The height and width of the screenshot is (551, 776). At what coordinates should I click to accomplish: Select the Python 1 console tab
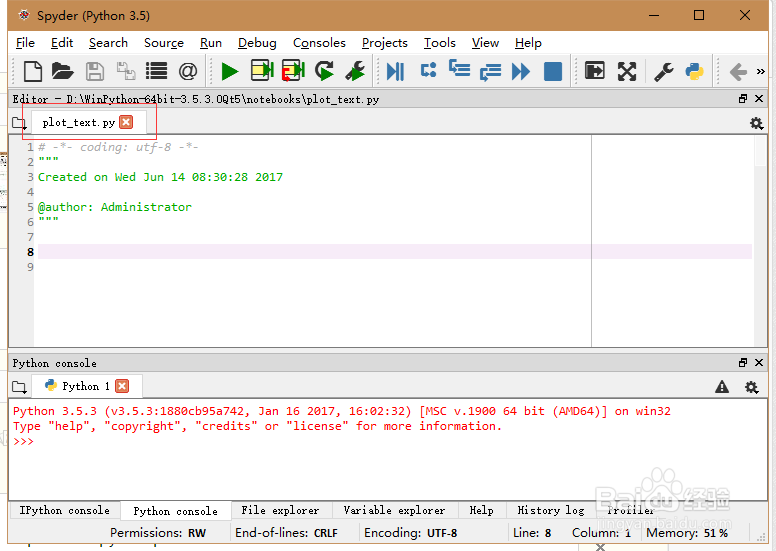[x=85, y=386]
